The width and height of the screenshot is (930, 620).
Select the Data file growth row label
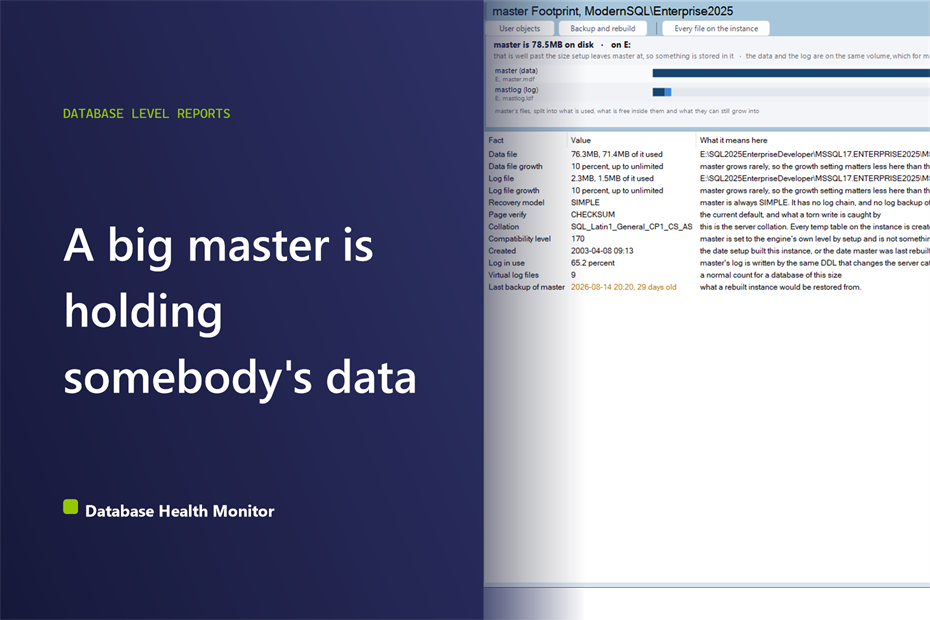point(515,167)
